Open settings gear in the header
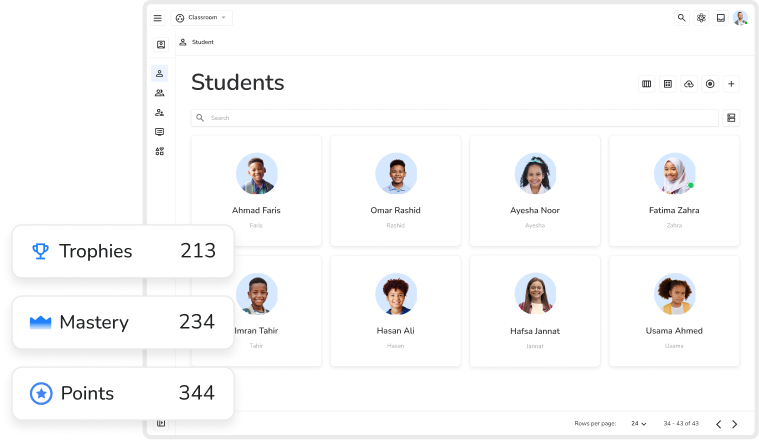 [x=701, y=18]
